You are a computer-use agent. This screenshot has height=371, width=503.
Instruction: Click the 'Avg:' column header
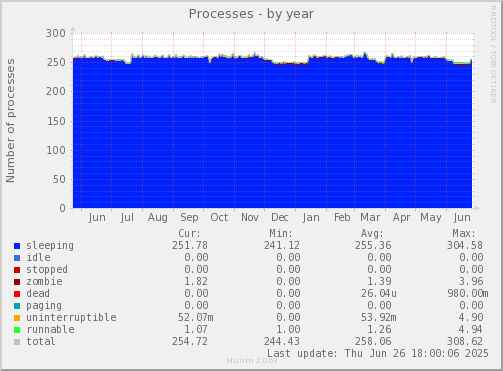372,234
